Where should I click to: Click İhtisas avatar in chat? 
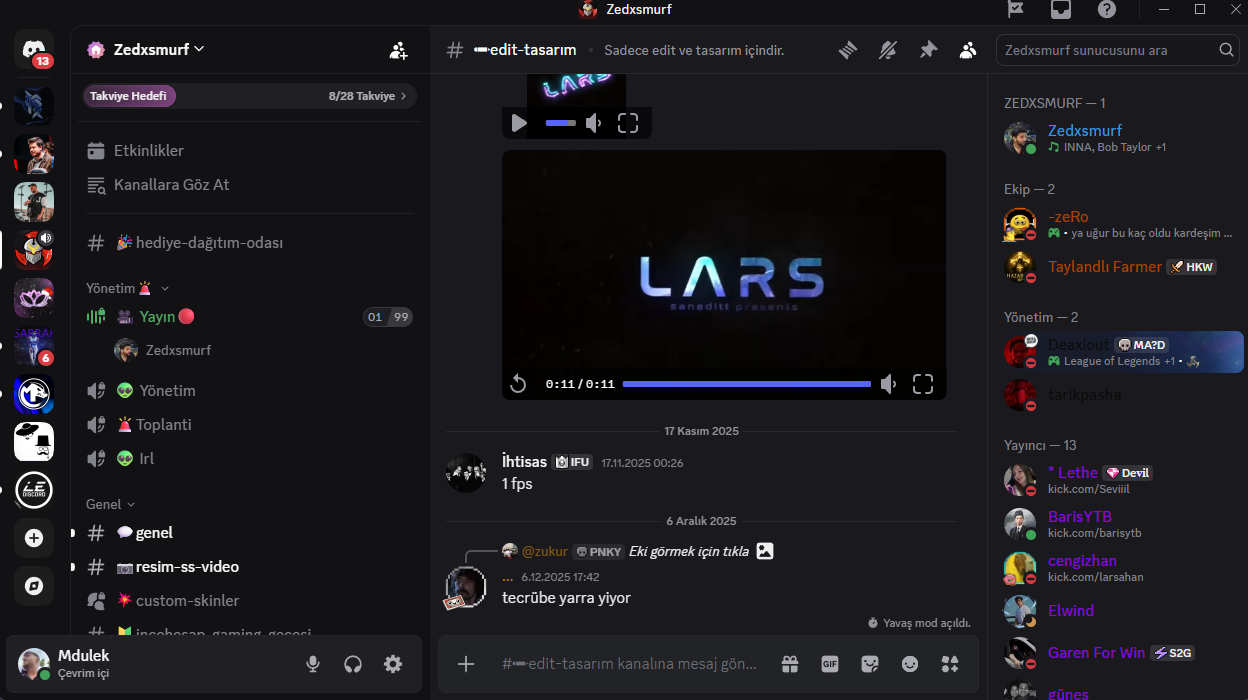point(466,473)
